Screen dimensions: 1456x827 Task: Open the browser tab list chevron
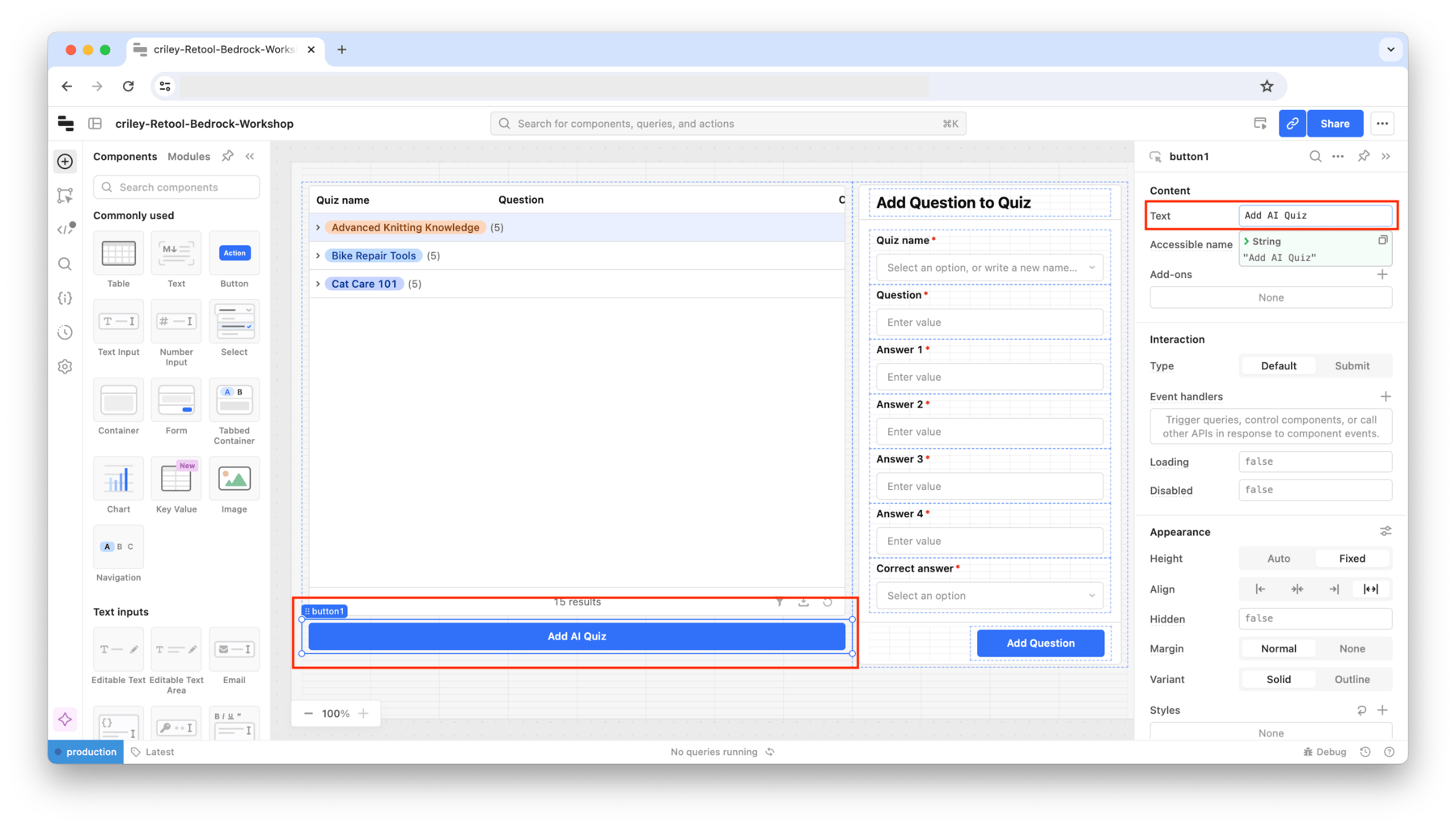click(x=1390, y=49)
